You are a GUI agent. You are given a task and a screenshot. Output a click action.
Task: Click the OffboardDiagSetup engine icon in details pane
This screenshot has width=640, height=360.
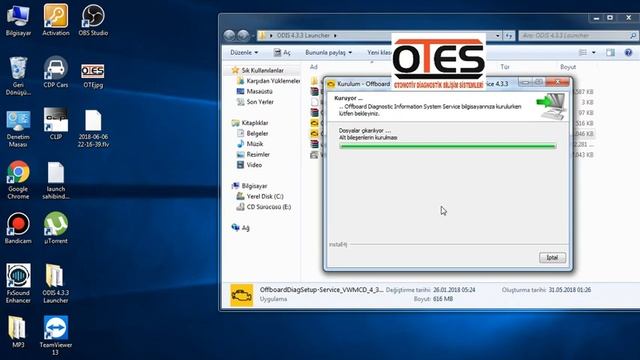242,295
